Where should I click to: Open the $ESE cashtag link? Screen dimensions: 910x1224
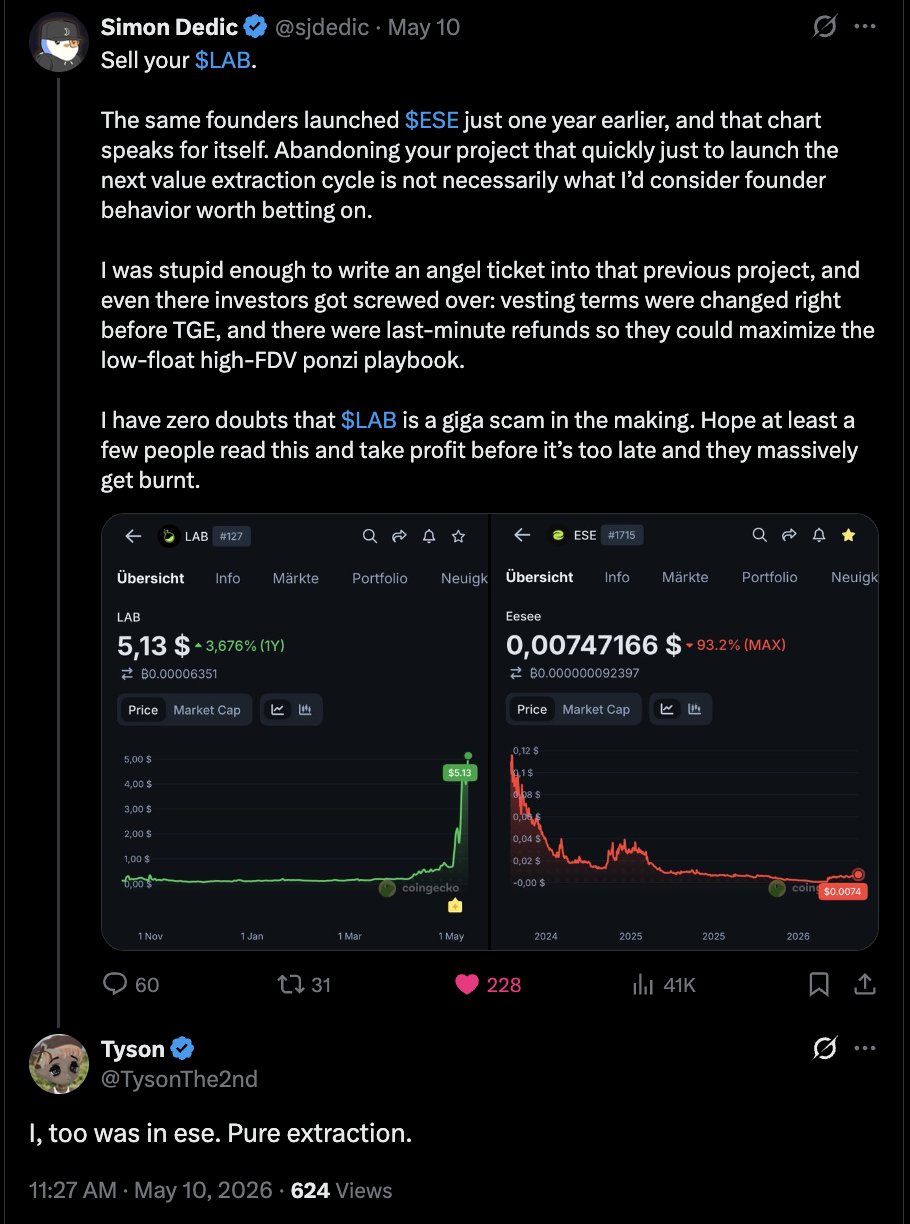[432, 120]
